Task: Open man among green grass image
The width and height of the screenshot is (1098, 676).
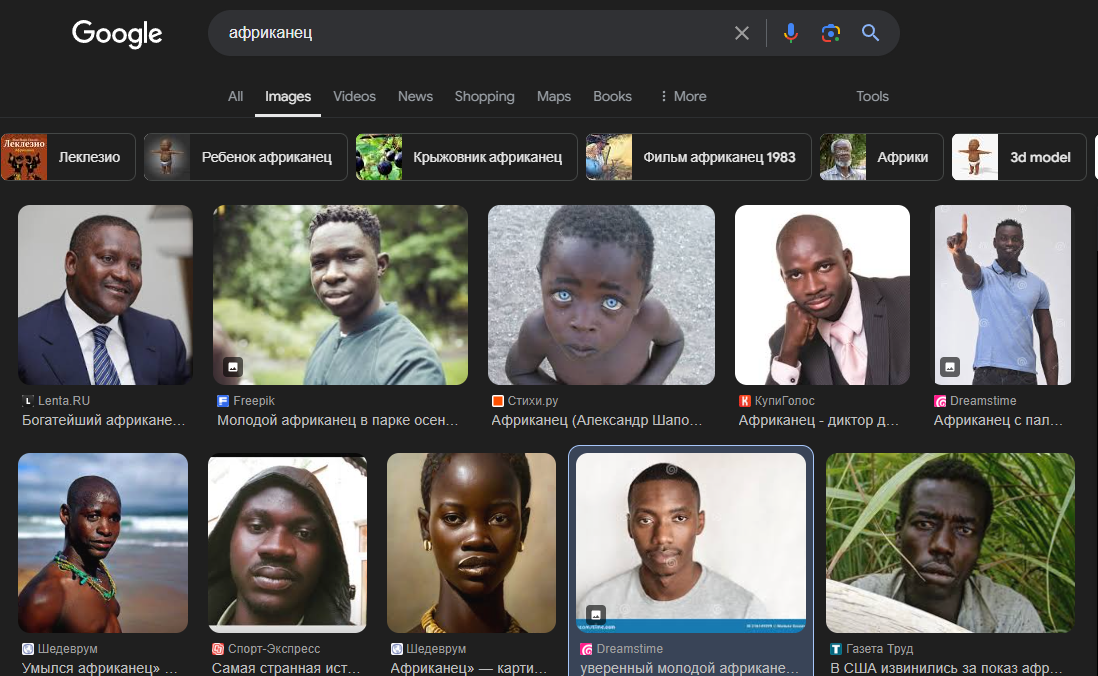Action: click(950, 543)
